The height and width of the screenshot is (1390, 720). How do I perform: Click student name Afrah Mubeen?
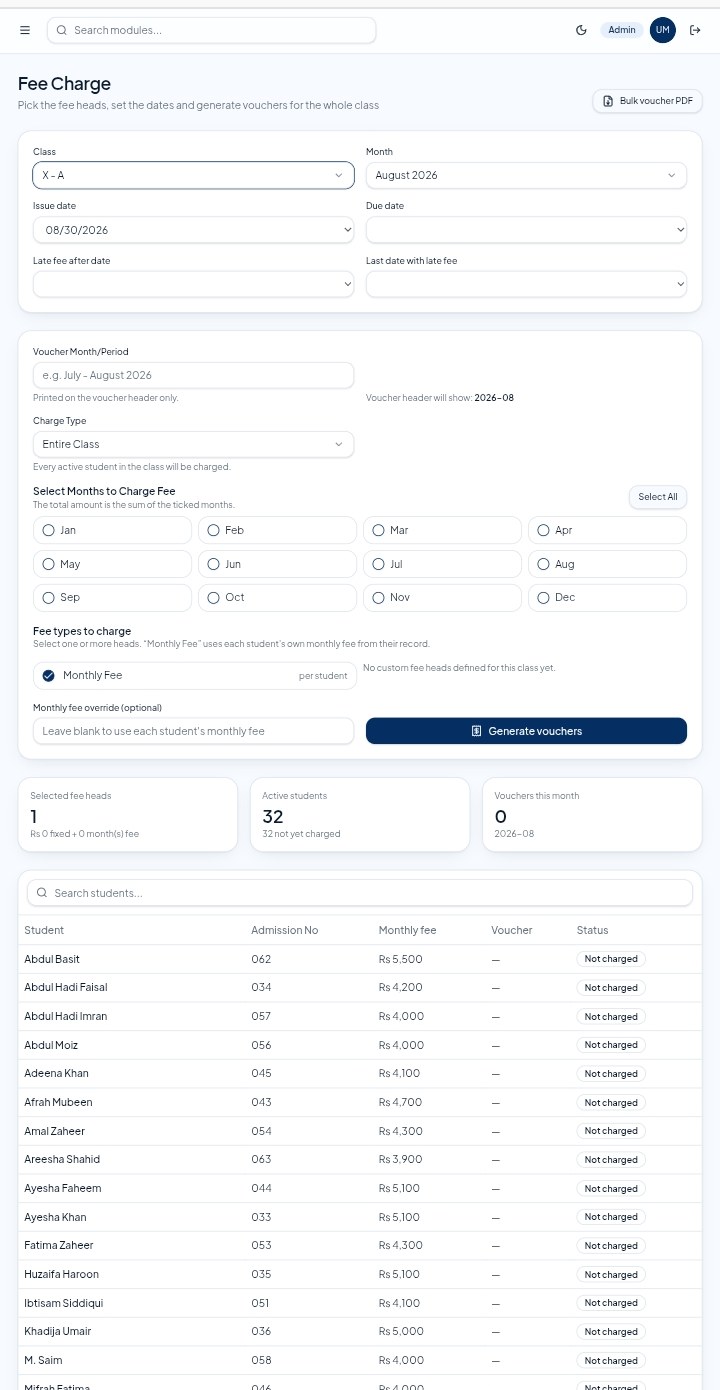[x=58, y=1102]
